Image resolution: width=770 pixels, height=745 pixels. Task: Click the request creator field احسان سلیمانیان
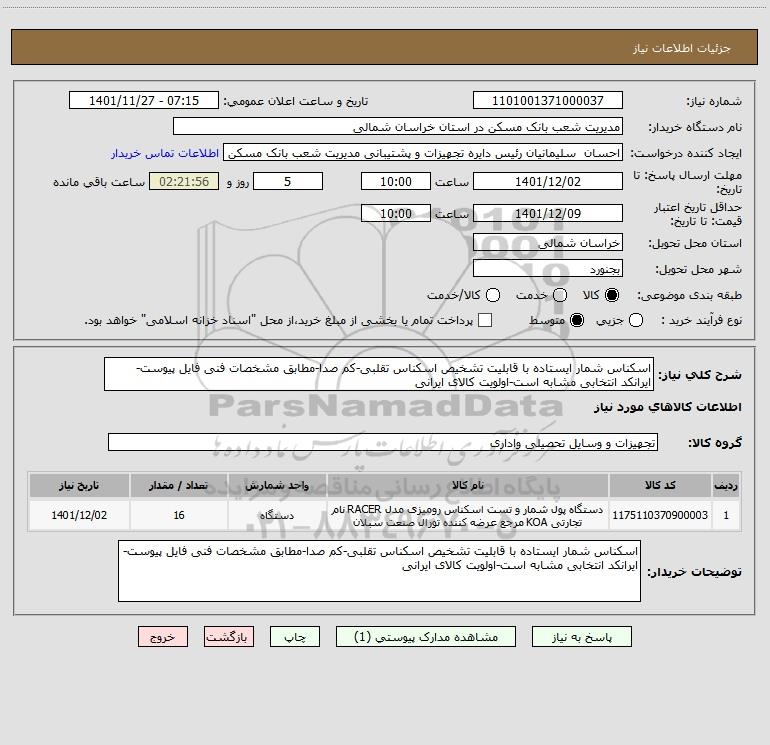tap(423, 152)
